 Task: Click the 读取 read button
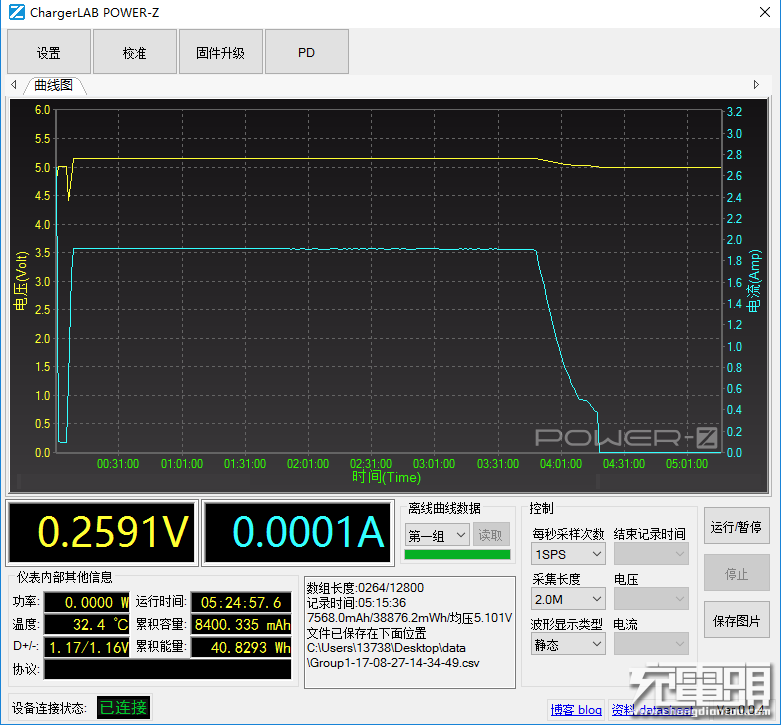tap(491, 535)
